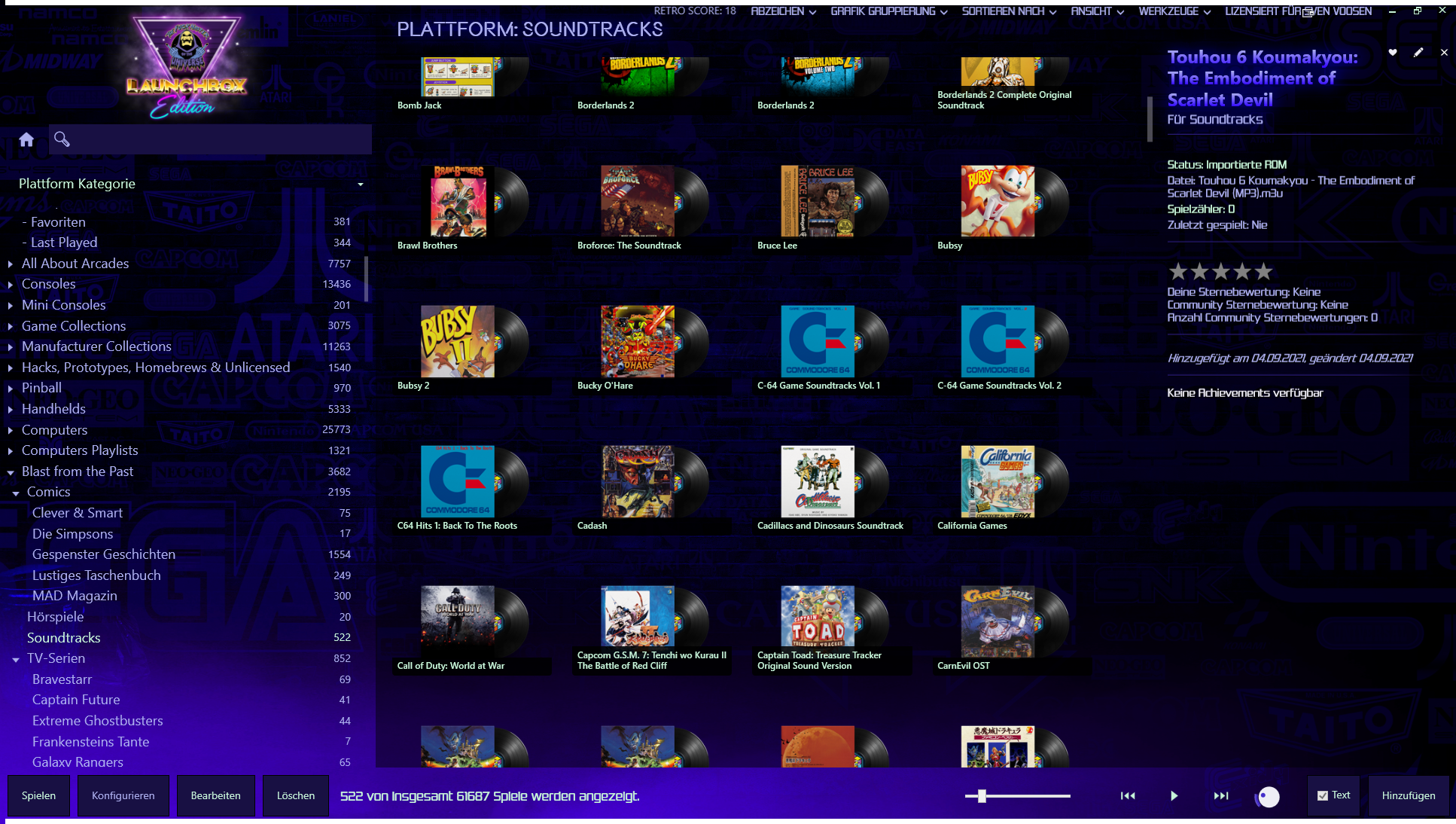Select the MAD Magazin platform
This screenshot has width=1456, height=824.
(x=75, y=596)
